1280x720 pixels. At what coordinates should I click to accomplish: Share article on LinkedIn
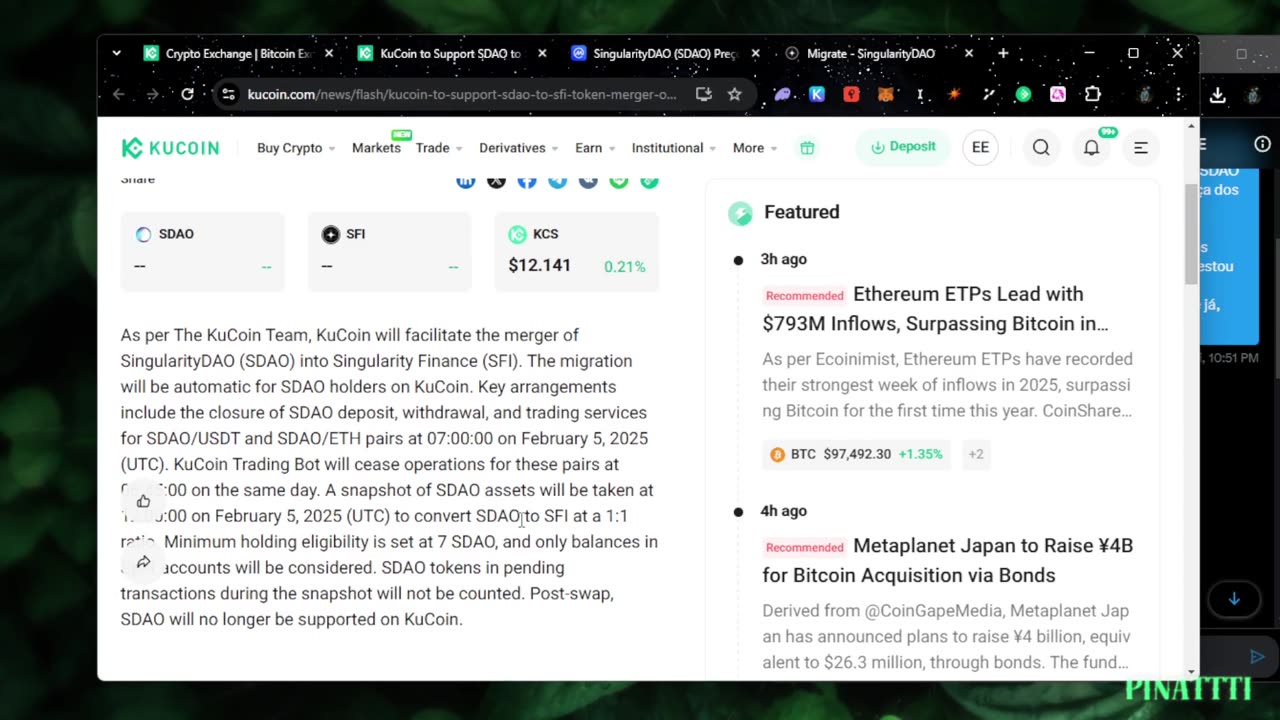[x=465, y=181]
